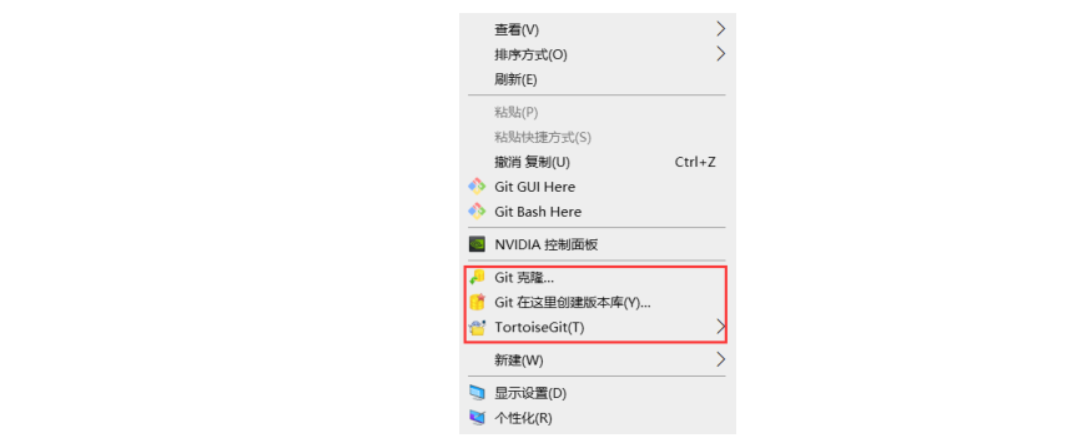Click the Git clone (克隆) icon
The height and width of the screenshot is (443, 1076).
(x=477, y=277)
